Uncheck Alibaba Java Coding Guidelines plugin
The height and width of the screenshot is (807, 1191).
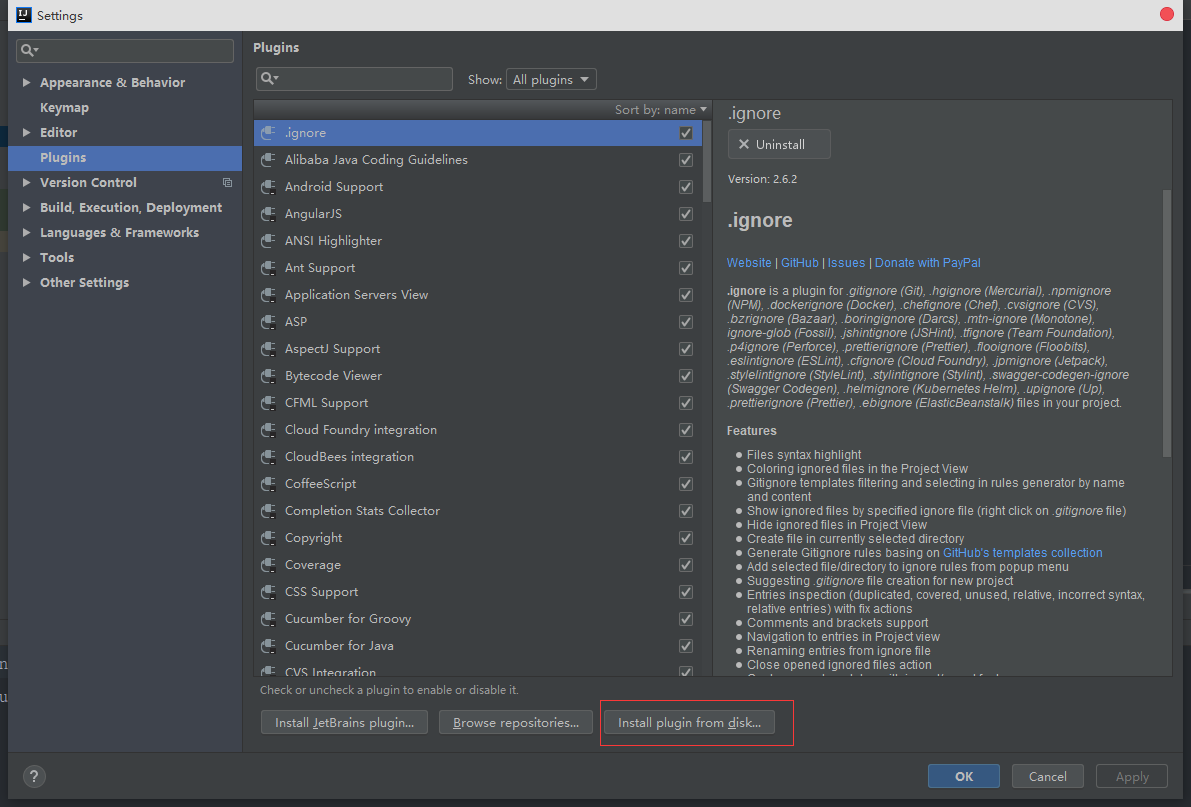(x=686, y=160)
